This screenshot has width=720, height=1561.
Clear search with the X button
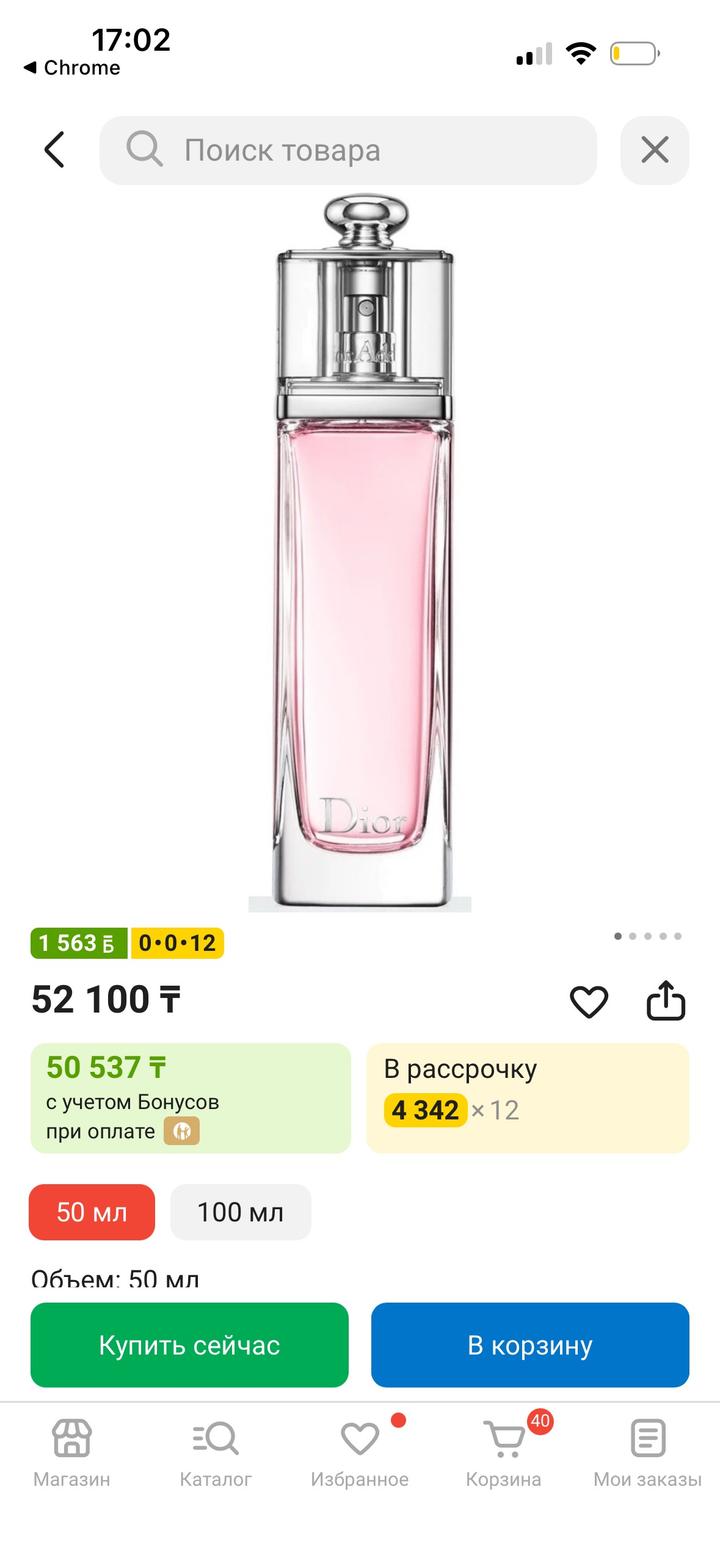point(654,150)
